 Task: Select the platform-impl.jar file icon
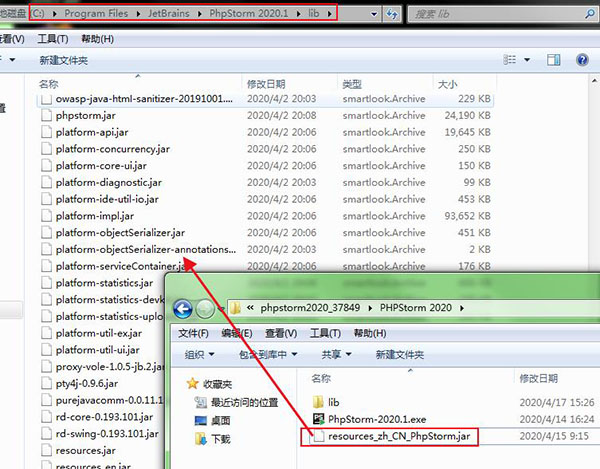46,216
